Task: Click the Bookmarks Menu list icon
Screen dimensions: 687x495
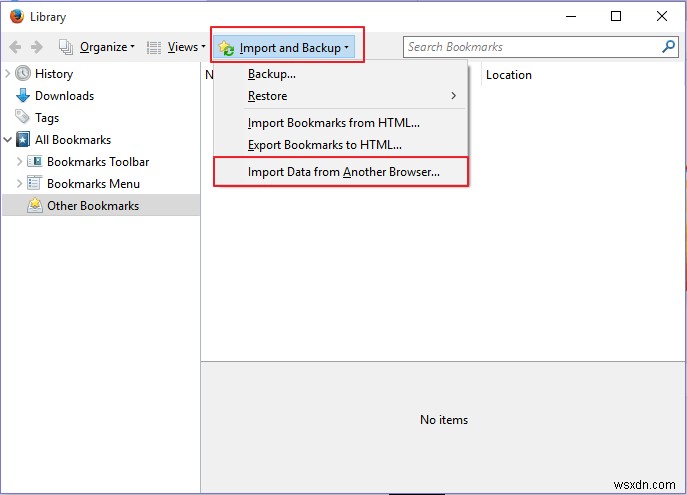Action: point(35,183)
